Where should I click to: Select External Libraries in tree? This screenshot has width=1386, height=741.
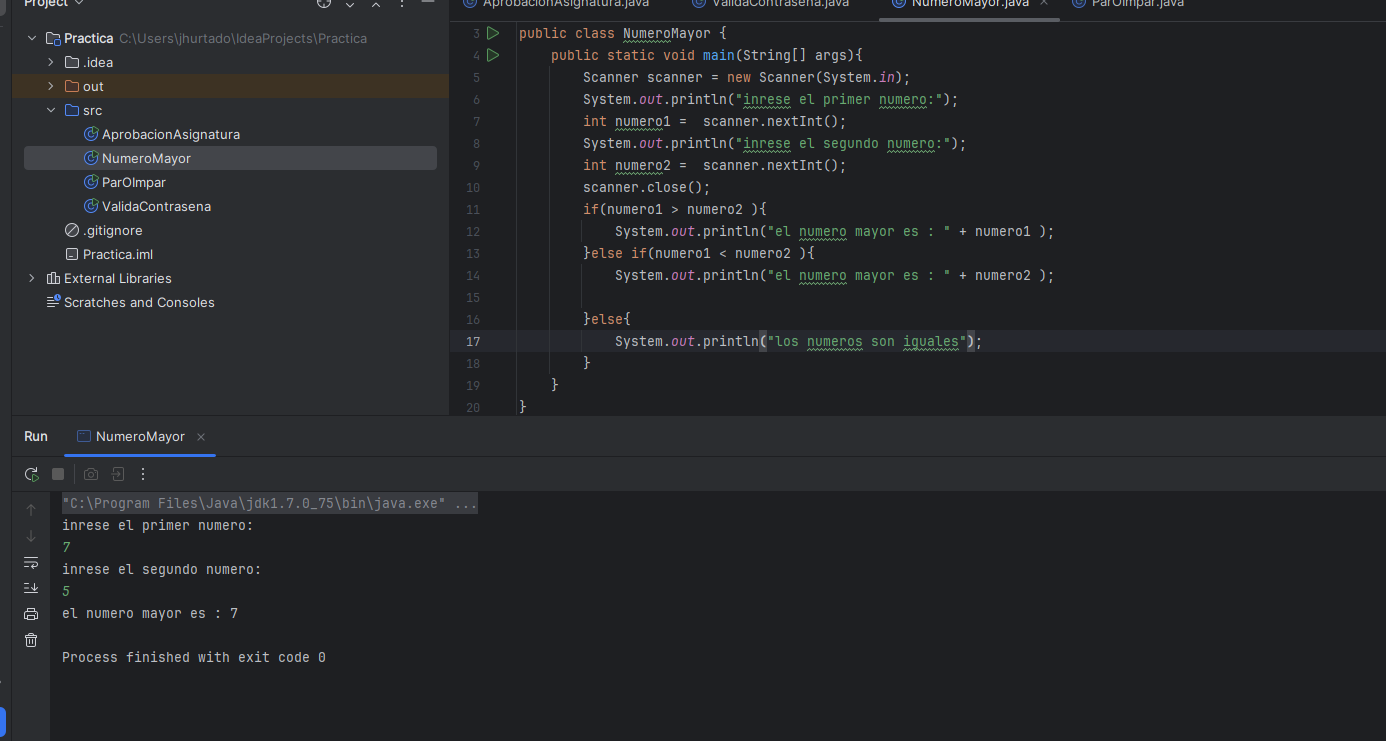tap(118, 278)
